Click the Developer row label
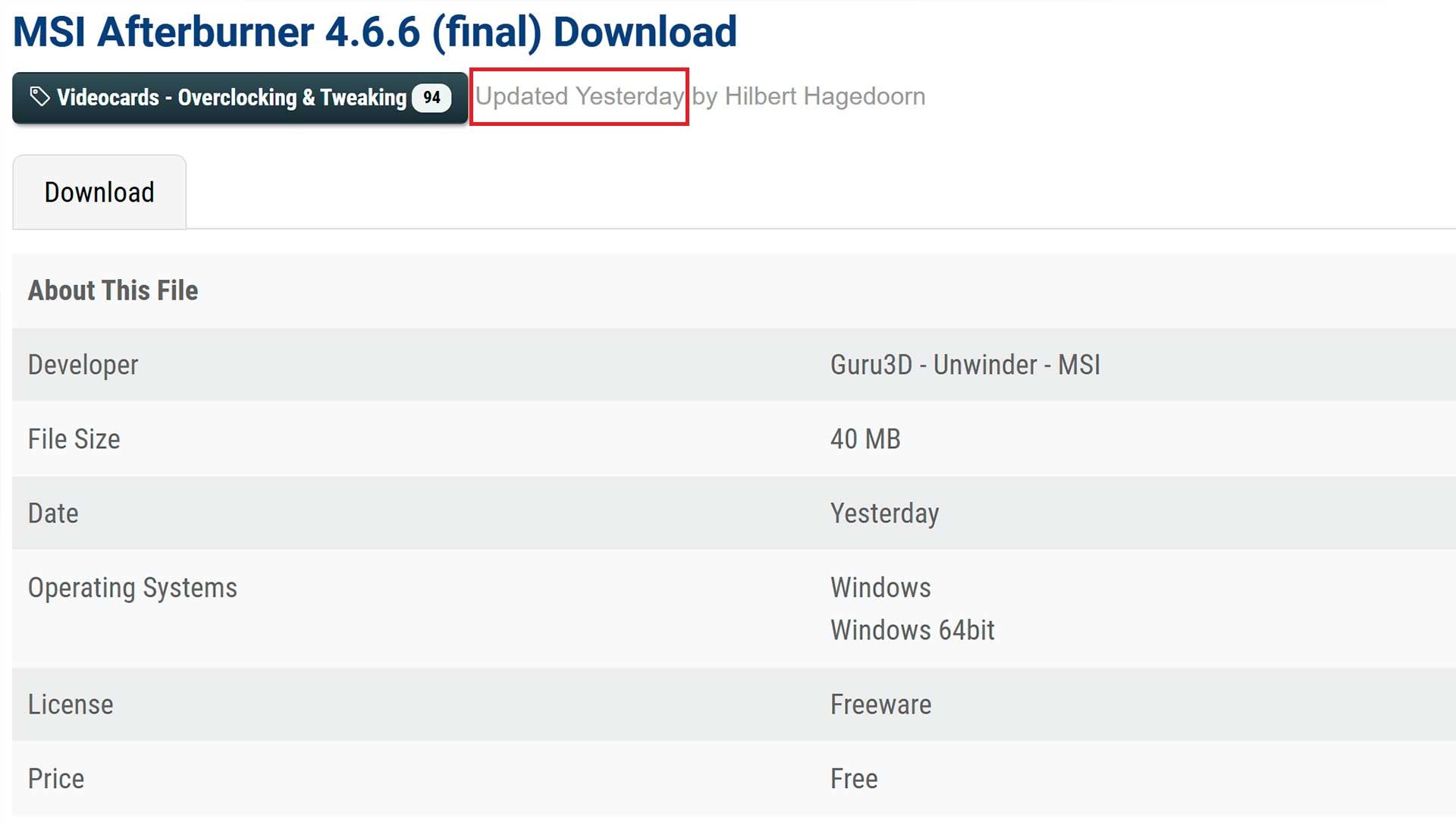1456x838 pixels. click(83, 365)
